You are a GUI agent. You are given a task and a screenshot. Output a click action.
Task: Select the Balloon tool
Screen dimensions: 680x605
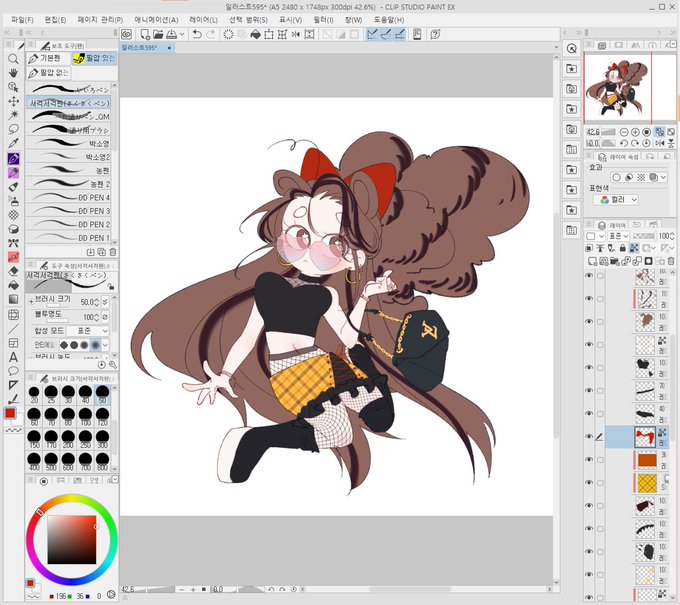tap(13, 371)
